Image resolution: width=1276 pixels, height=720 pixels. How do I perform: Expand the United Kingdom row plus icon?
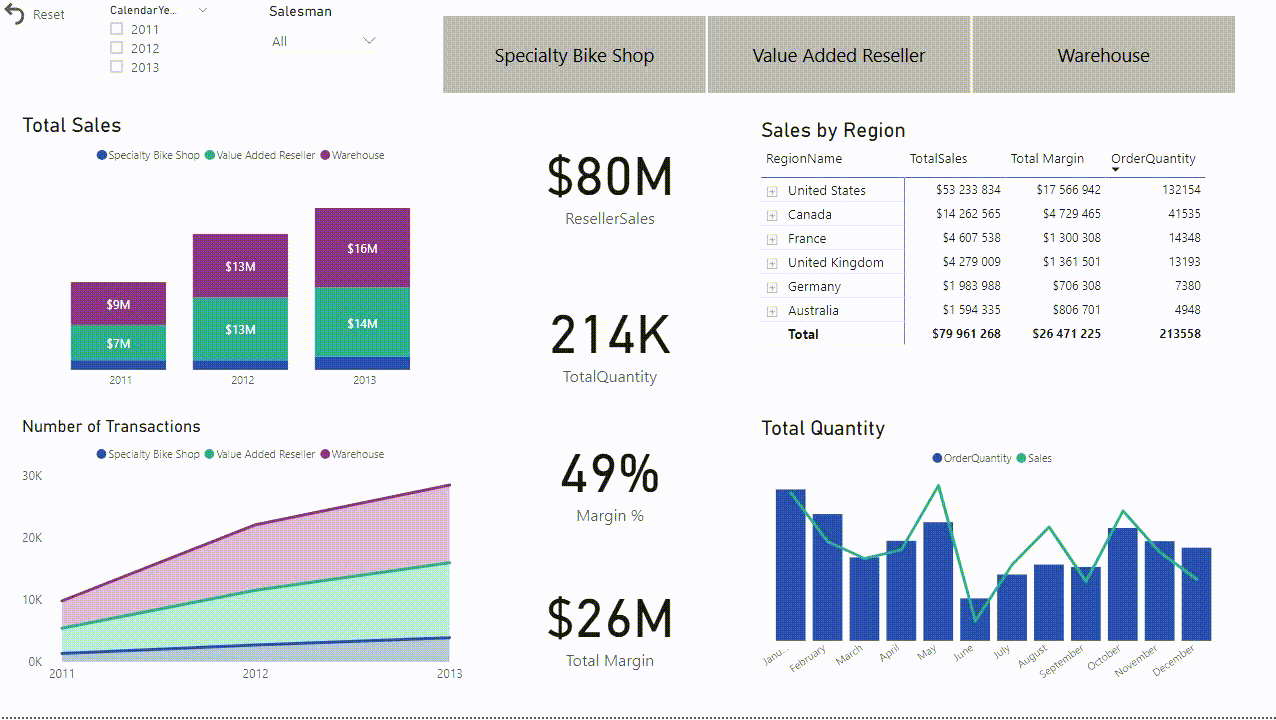pyautogui.click(x=772, y=263)
